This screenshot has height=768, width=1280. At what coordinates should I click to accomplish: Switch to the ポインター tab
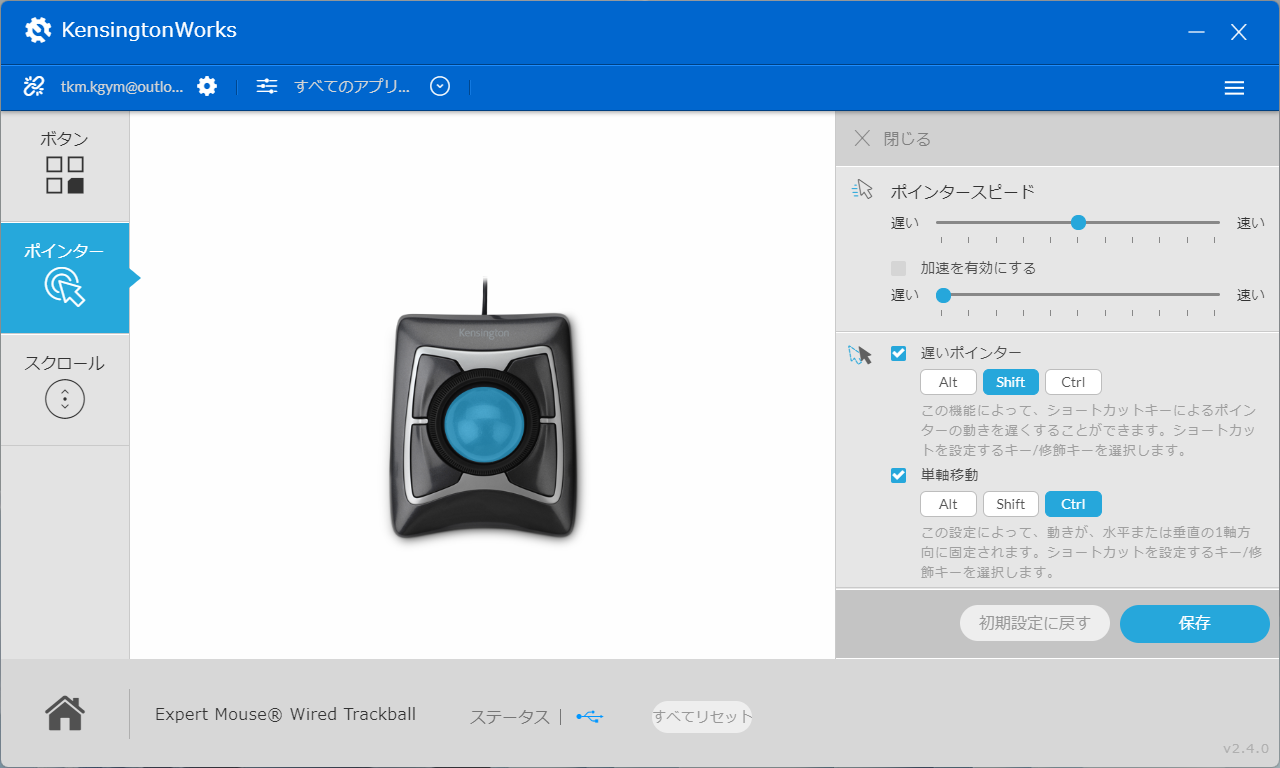[65, 278]
